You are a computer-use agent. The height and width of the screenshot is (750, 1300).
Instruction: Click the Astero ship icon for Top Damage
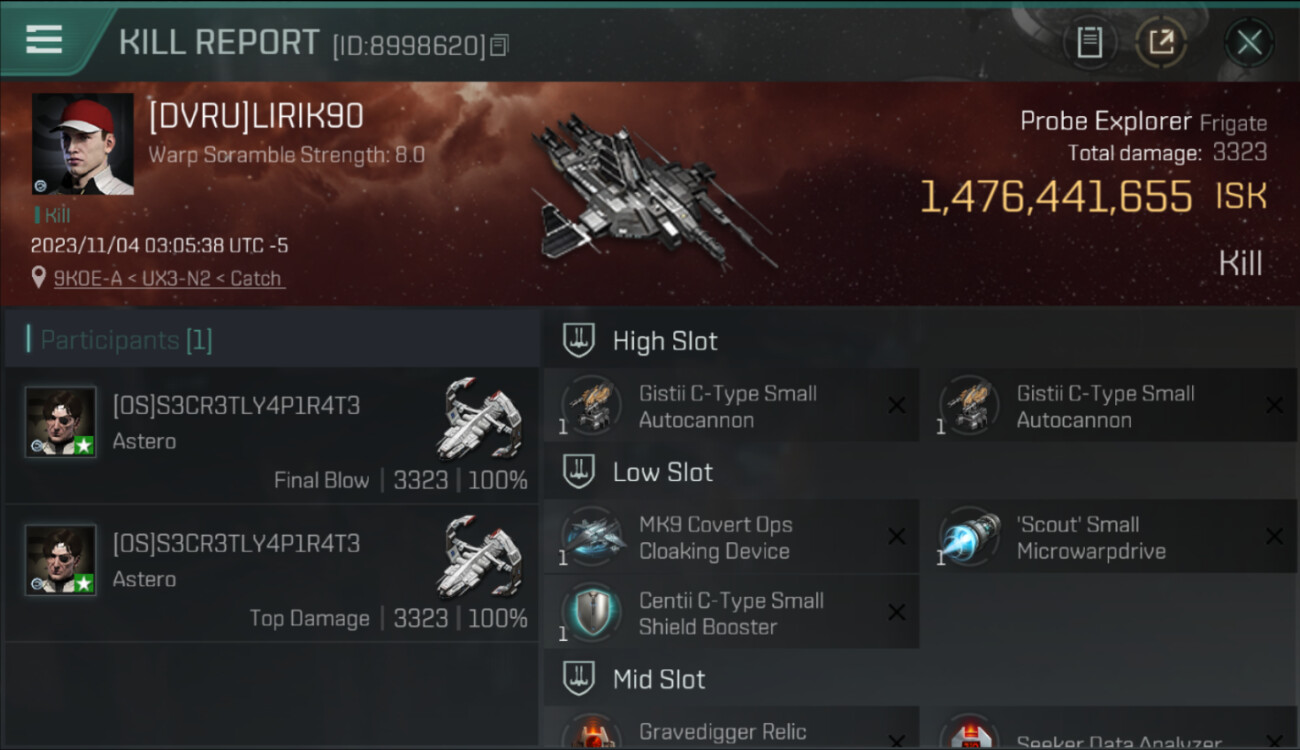click(482, 556)
